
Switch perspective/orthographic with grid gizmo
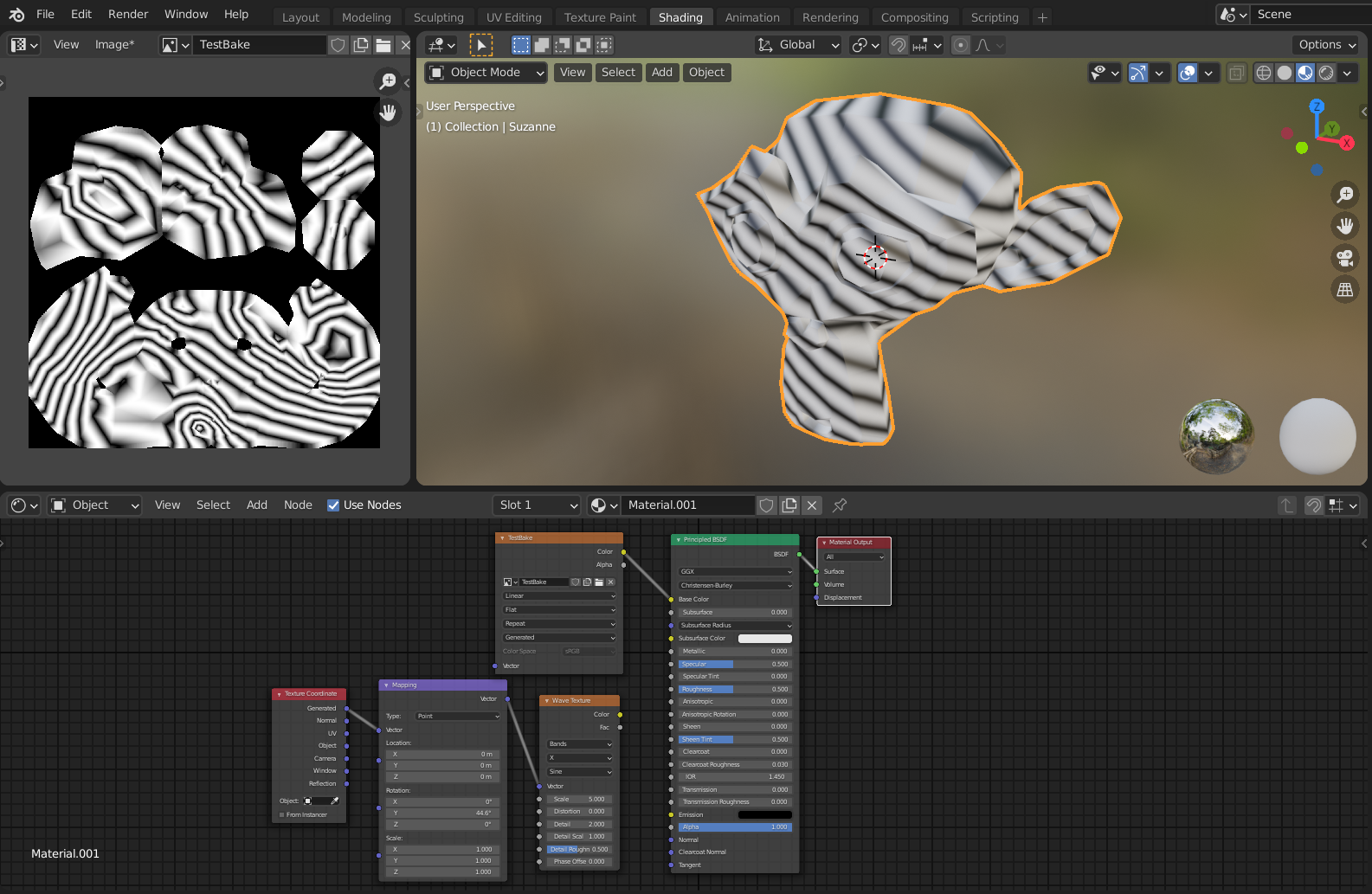click(x=1345, y=290)
